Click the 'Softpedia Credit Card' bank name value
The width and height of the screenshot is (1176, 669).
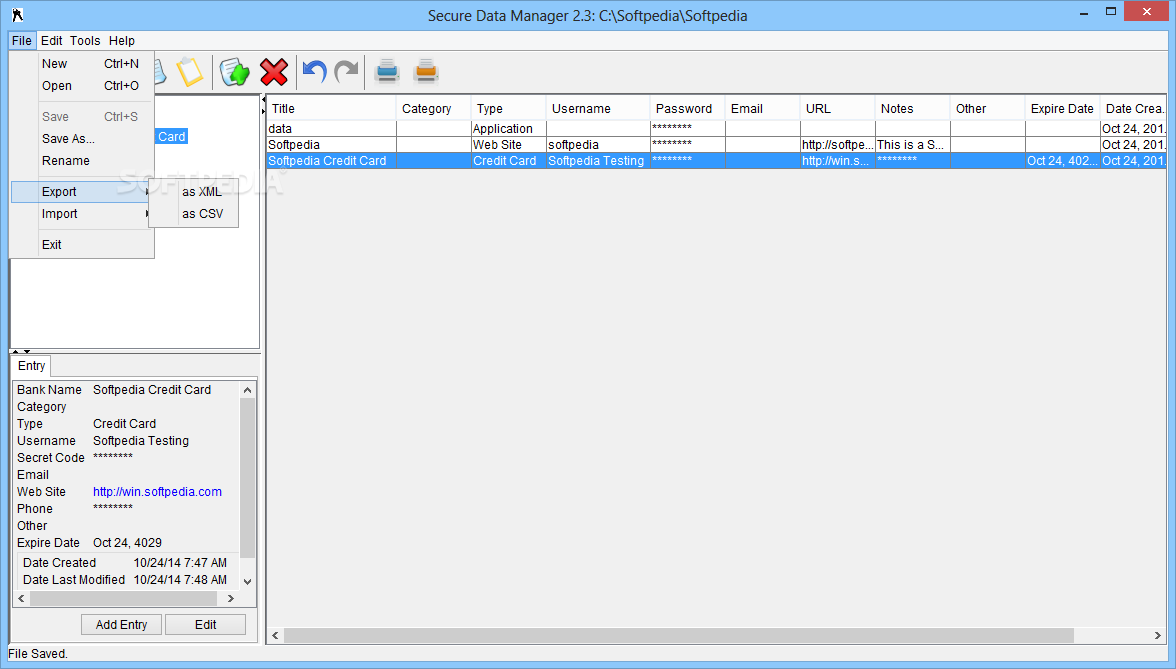[x=152, y=390]
